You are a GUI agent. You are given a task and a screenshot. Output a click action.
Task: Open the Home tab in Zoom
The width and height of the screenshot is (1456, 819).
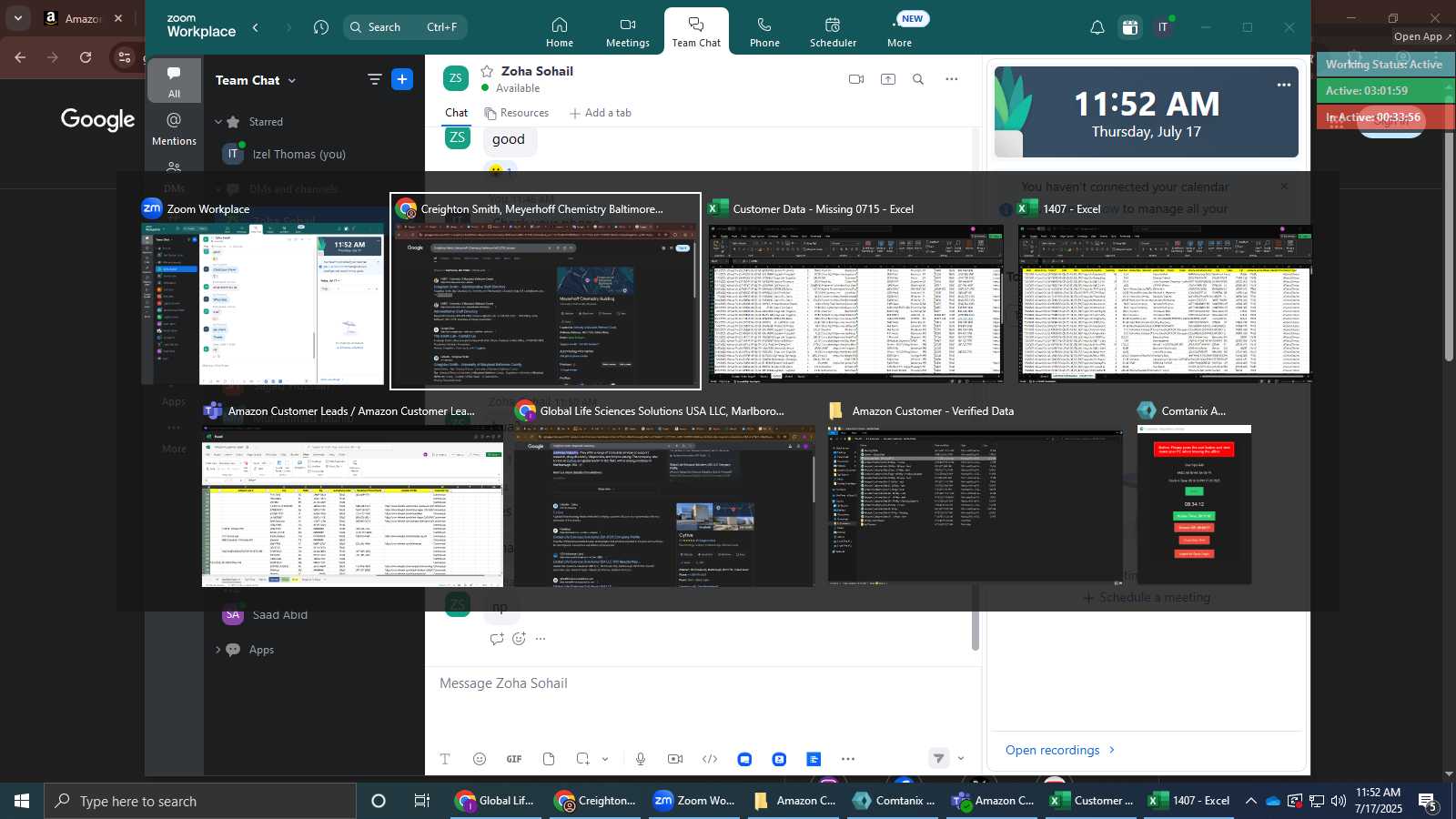click(x=559, y=32)
